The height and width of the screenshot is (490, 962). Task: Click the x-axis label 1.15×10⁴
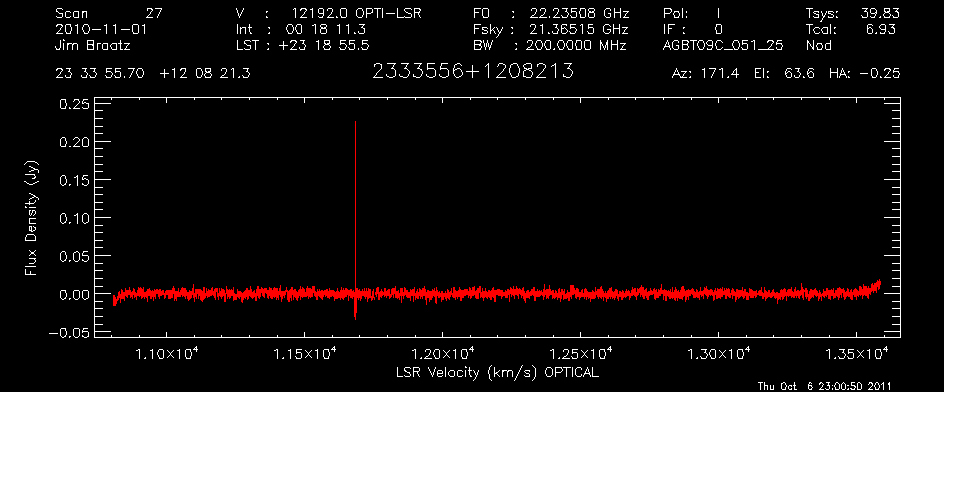(x=306, y=353)
